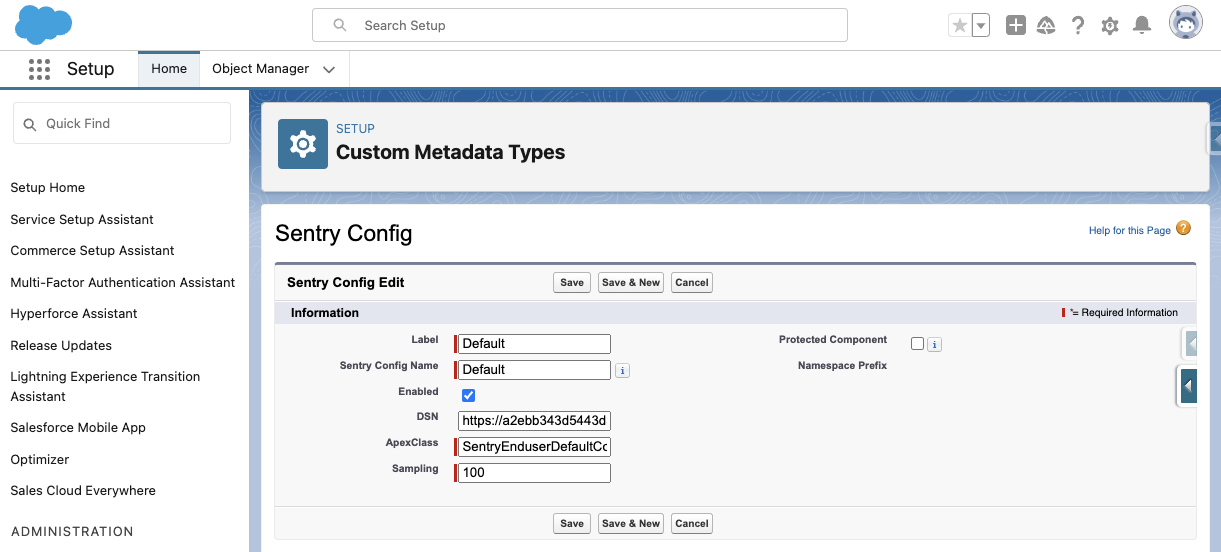1221x552 pixels.
Task: Check the Protected Component checkbox
Action: [x=918, y=344]
